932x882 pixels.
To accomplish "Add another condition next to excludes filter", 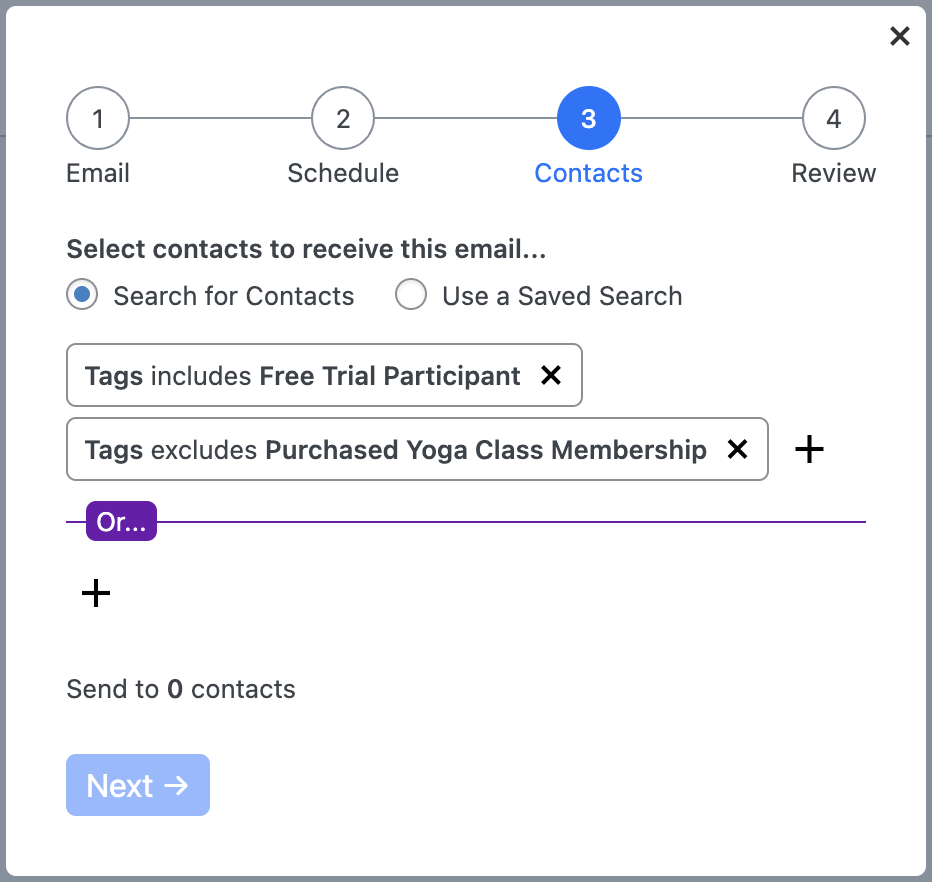I will point(809,449).
